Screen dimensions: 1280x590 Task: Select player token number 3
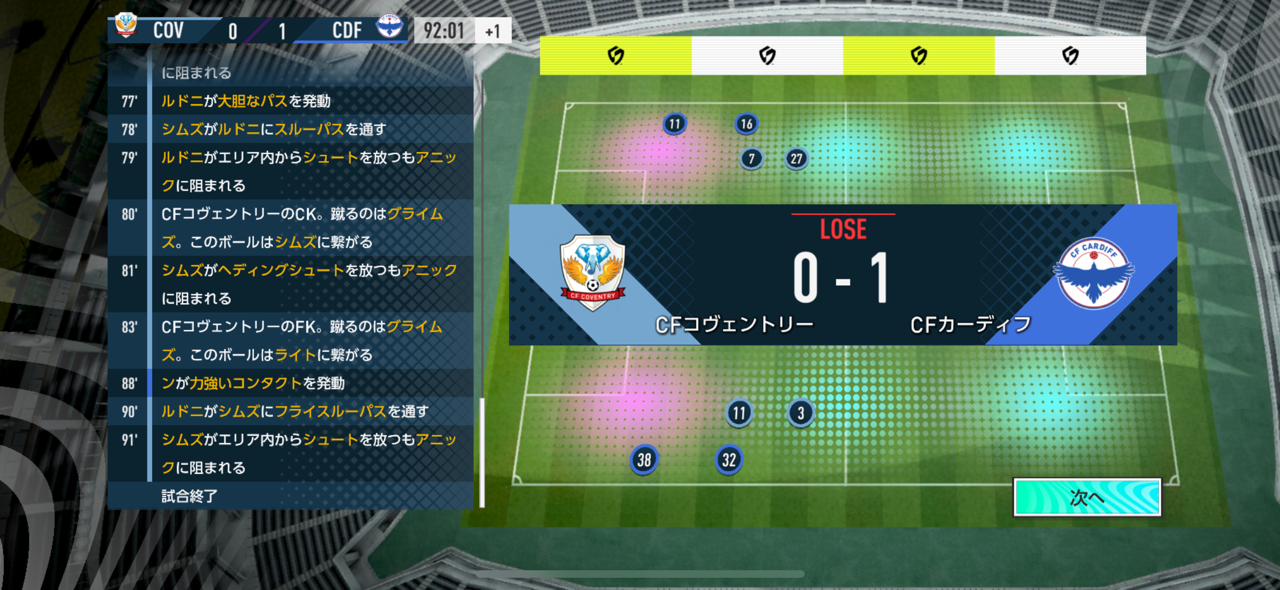pyautogui.click(x=800, y=413)
